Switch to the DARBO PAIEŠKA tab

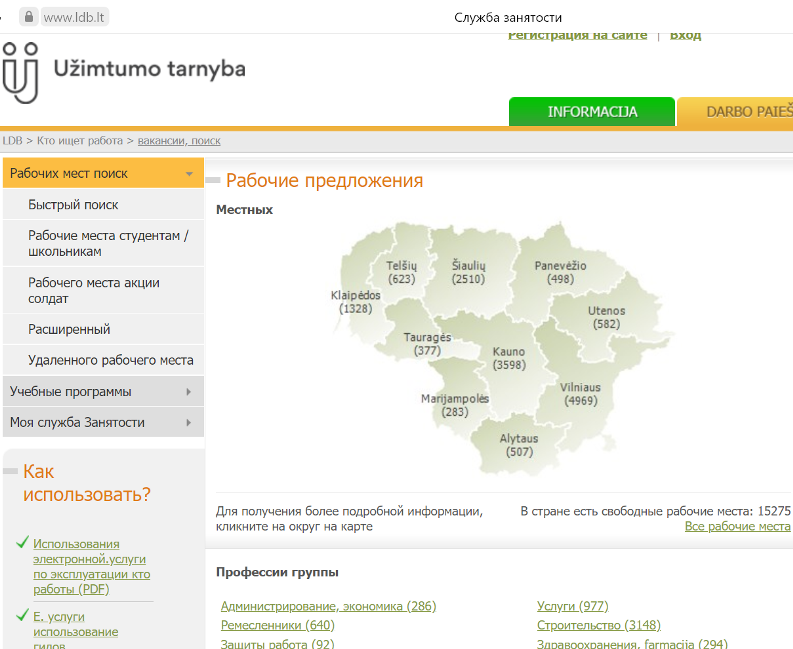click(x=735, y=111)
